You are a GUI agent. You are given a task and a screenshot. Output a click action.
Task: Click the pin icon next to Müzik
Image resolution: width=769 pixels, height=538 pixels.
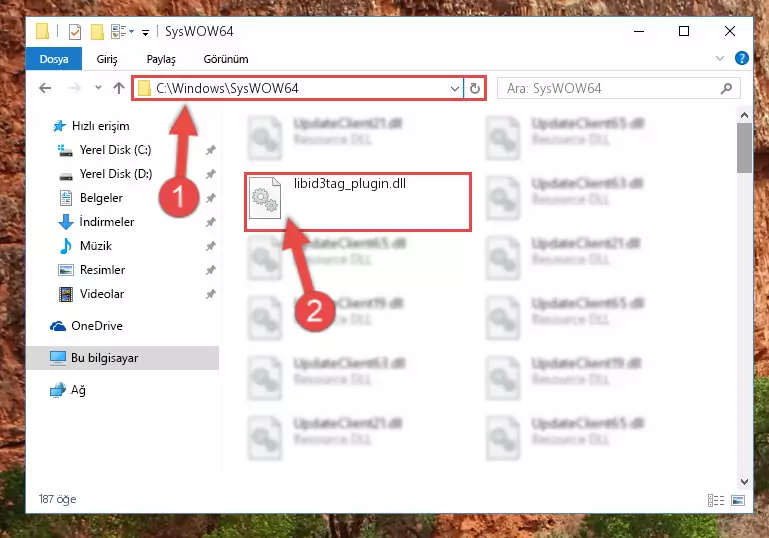click(210, 246)
